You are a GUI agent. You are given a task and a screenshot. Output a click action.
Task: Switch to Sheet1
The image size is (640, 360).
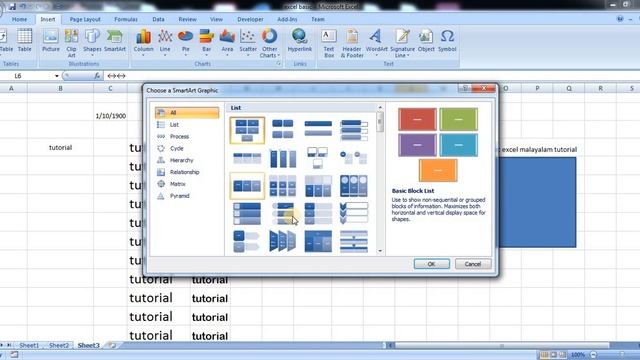(29, 345)
